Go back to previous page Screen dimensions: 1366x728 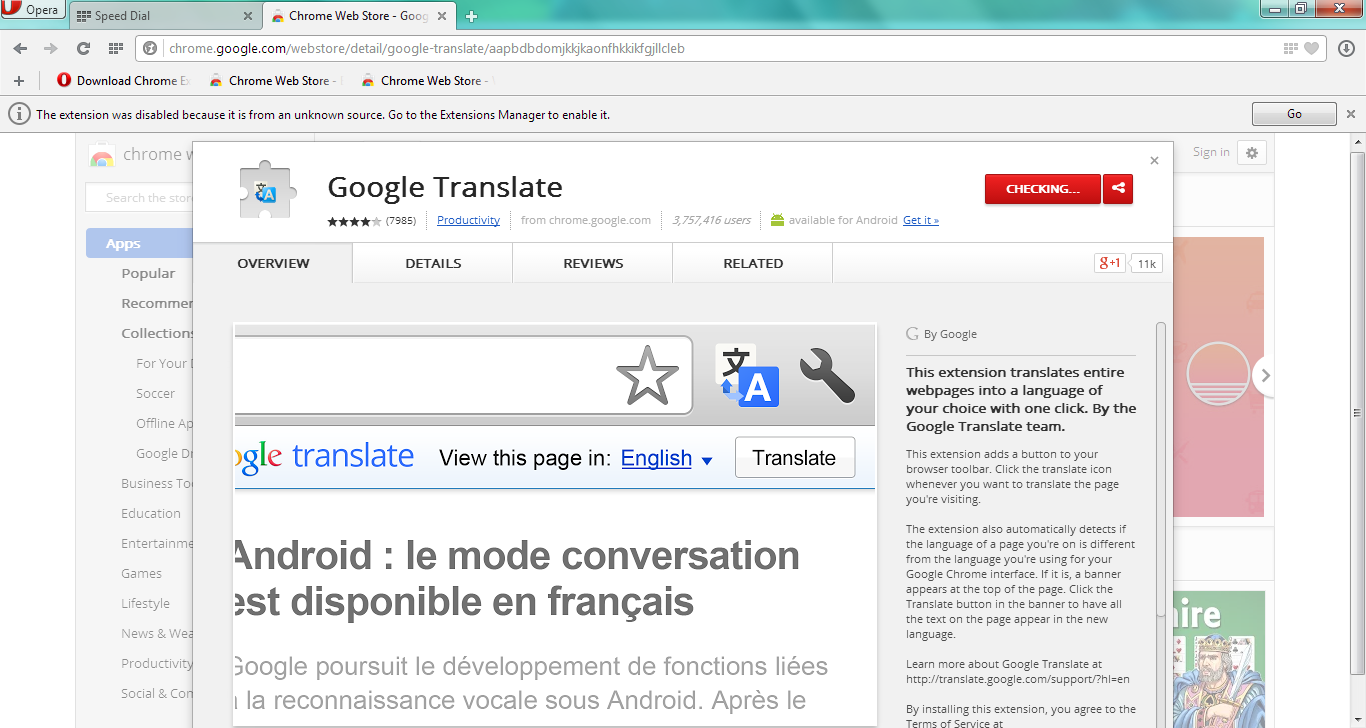click(21, 48)
